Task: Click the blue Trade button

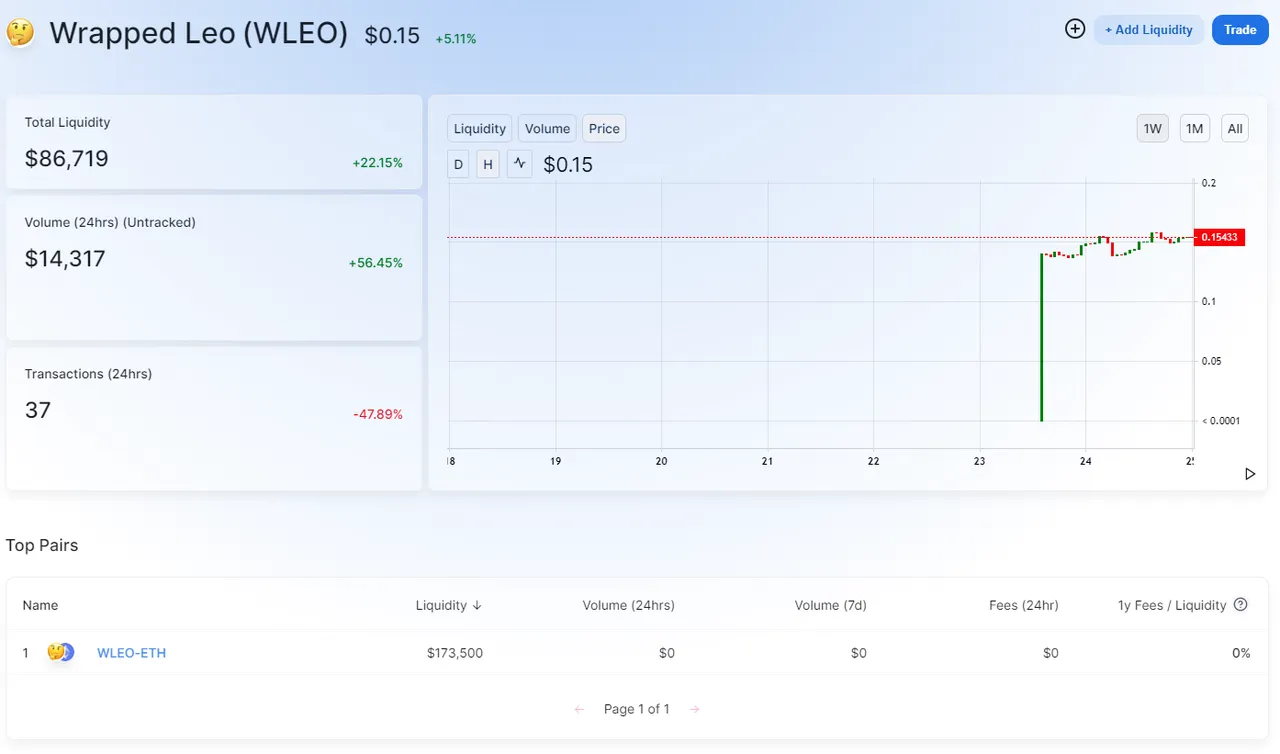Action: (1240, 30)
